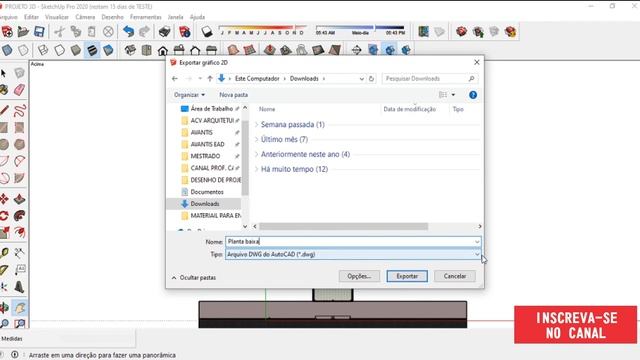Open Model Info from toolbar
The image size is (640, 360).
click(184, 31)
